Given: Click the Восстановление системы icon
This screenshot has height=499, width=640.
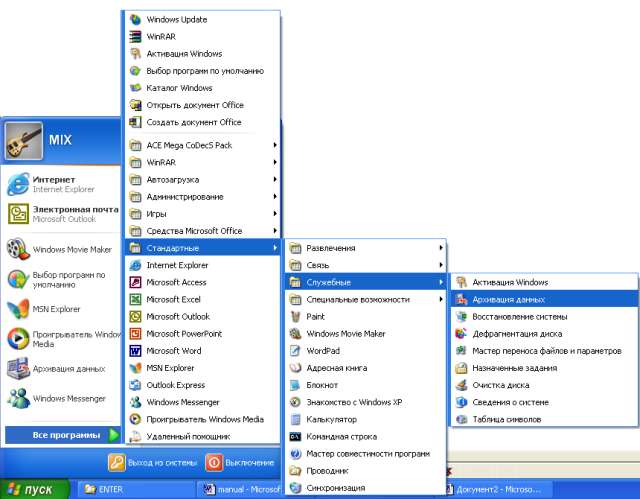Looking at the screenshot, I should [x=461, y=317].
